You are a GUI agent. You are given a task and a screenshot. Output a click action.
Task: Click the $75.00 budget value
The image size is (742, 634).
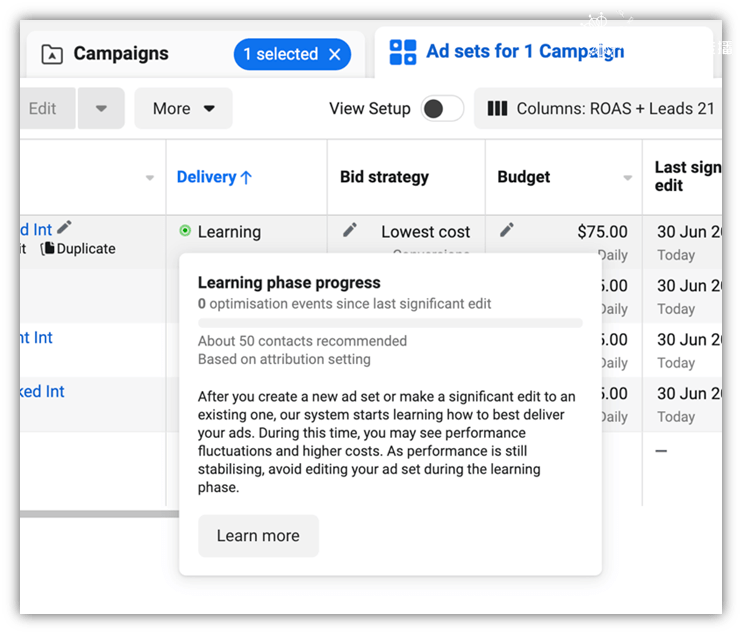click(x=602, y=232)
